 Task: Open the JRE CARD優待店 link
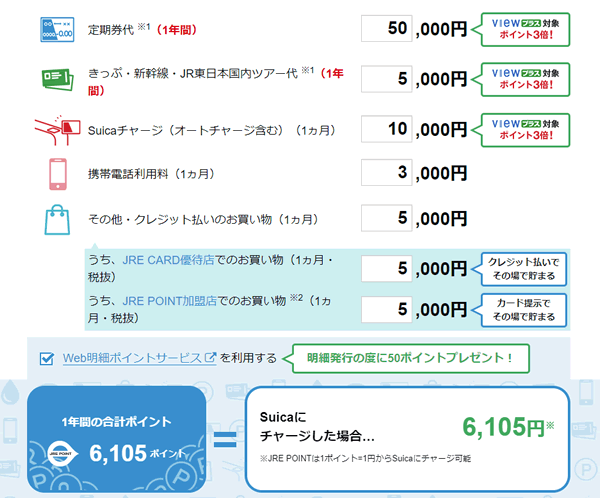(x=168, y=260)
